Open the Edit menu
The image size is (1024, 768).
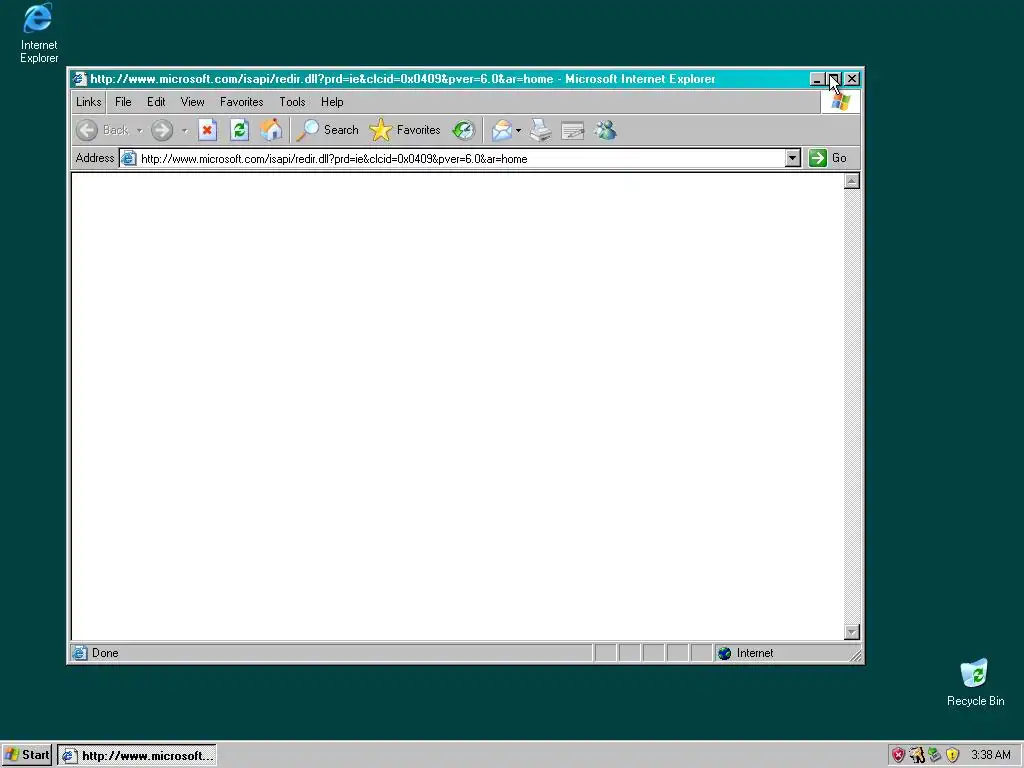(156, 102)
